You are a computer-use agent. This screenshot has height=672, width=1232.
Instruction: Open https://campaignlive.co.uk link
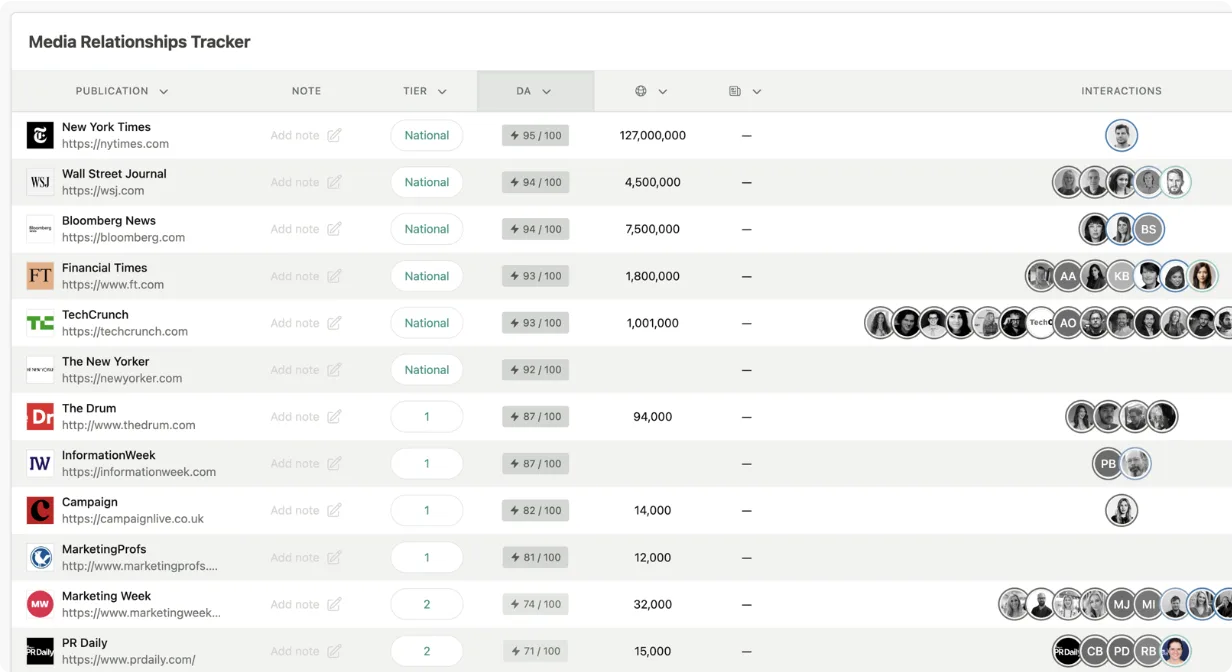133,519
